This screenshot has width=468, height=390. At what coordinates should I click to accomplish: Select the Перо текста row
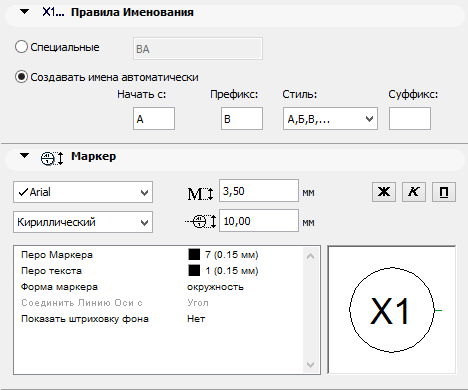[159, 271]
